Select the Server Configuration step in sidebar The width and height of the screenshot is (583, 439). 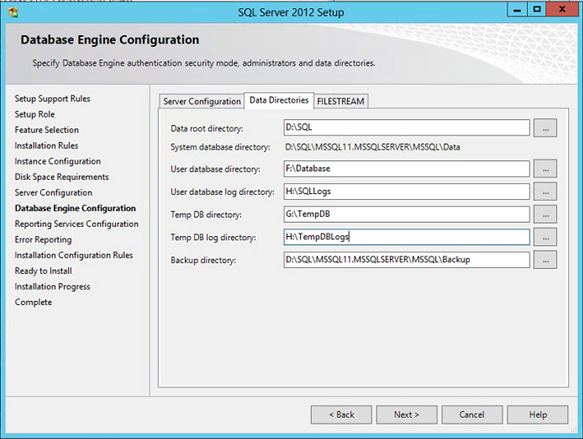click(x=54, y=193)
